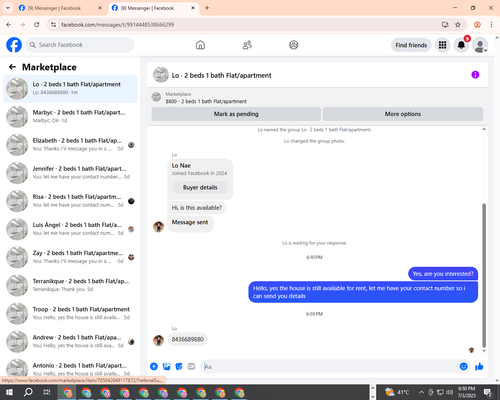
Task: Open the plus more actions icon
Action: [x=154, y=366]
